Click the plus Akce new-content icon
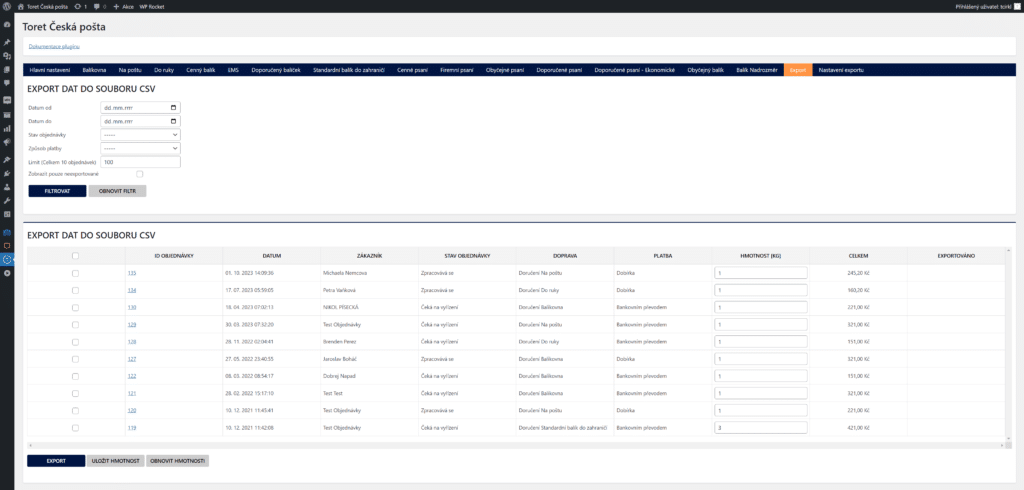The height and width of the screenshot is (490, 1024). pyautogui.click(x=116, y=7)
